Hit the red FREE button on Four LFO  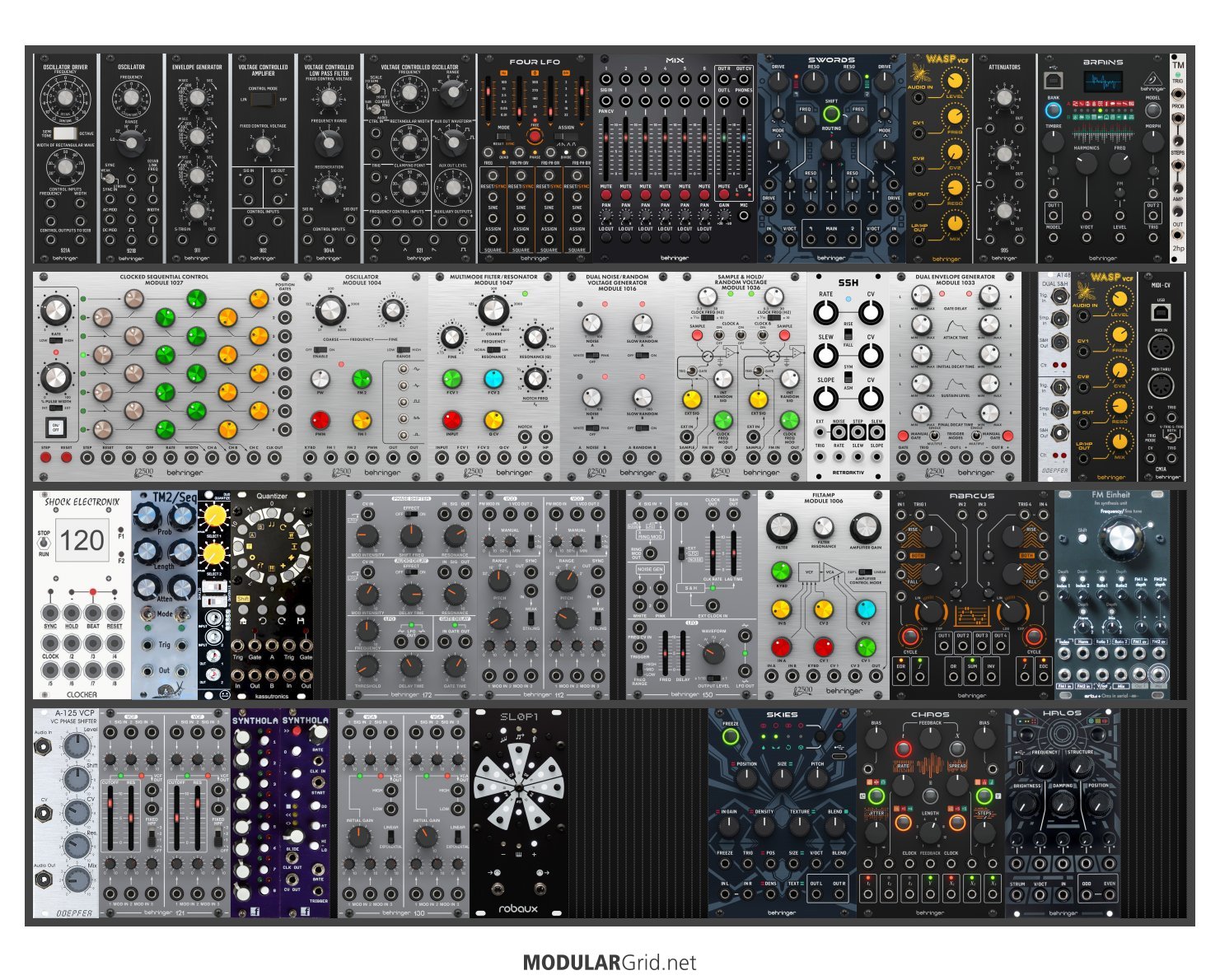535,137
